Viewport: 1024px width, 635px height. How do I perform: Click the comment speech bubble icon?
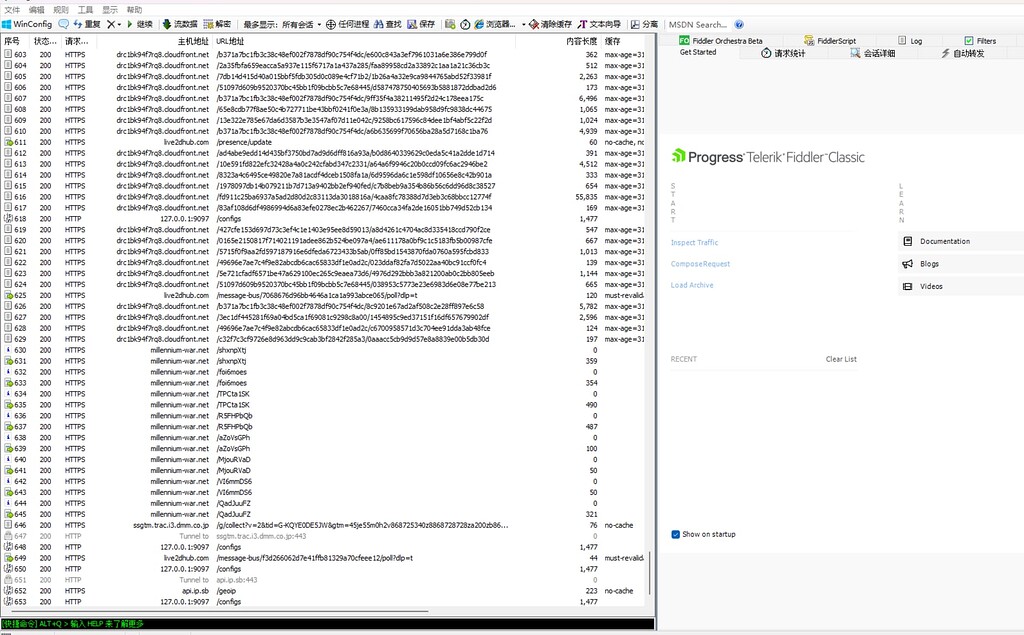pos(64,24)
